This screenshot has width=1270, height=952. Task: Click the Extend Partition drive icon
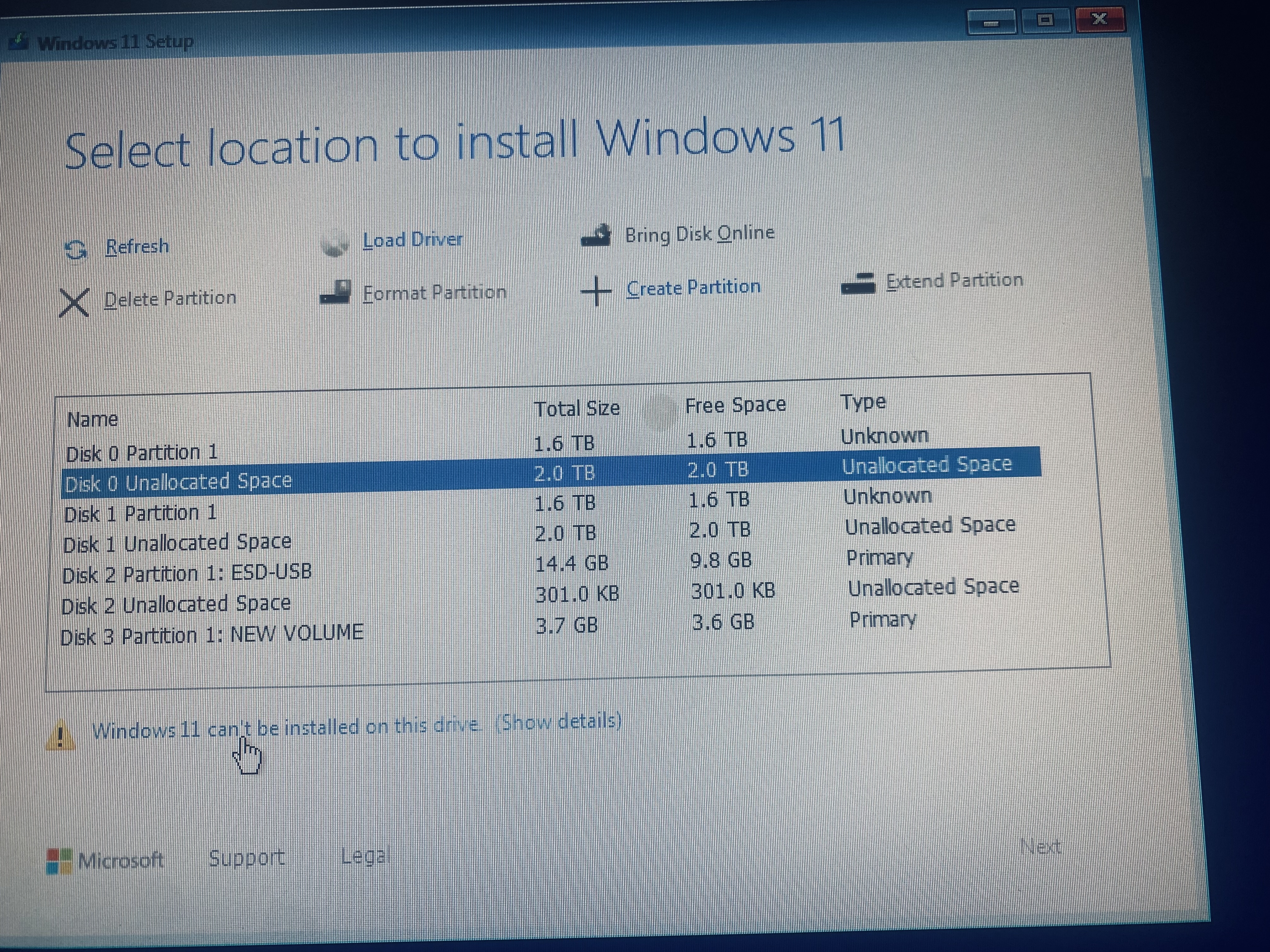tap(858, 283)
